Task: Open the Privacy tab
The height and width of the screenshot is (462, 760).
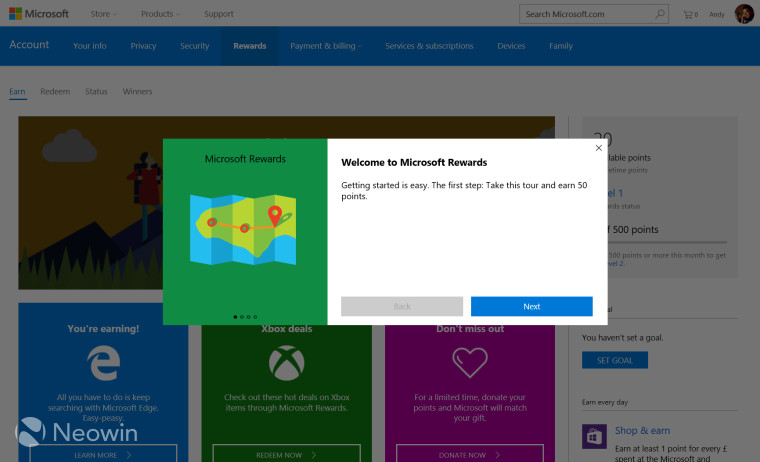Action: (x=143, y=46)
